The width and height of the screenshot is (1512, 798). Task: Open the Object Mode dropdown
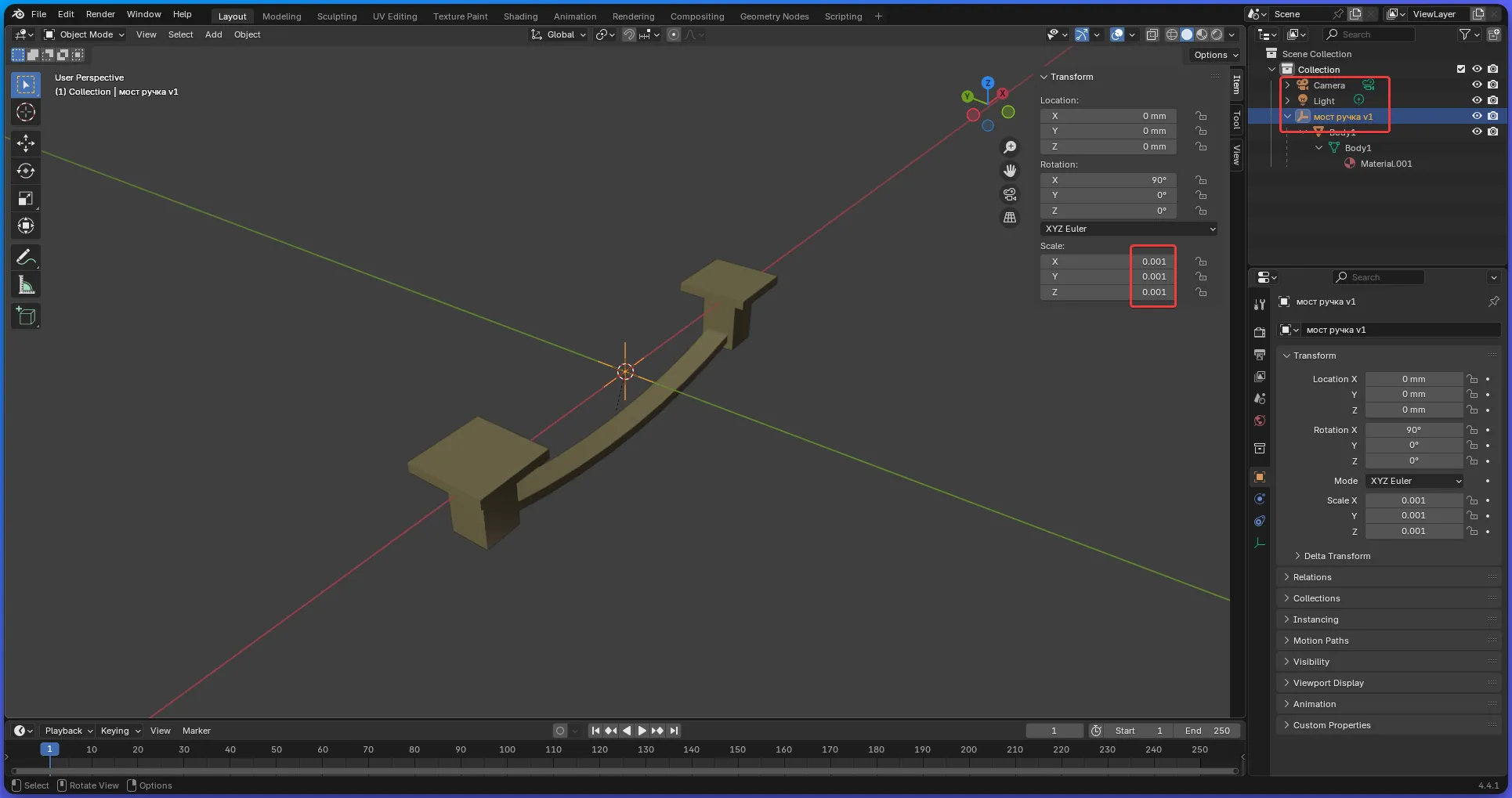click(x=85, y=34)
